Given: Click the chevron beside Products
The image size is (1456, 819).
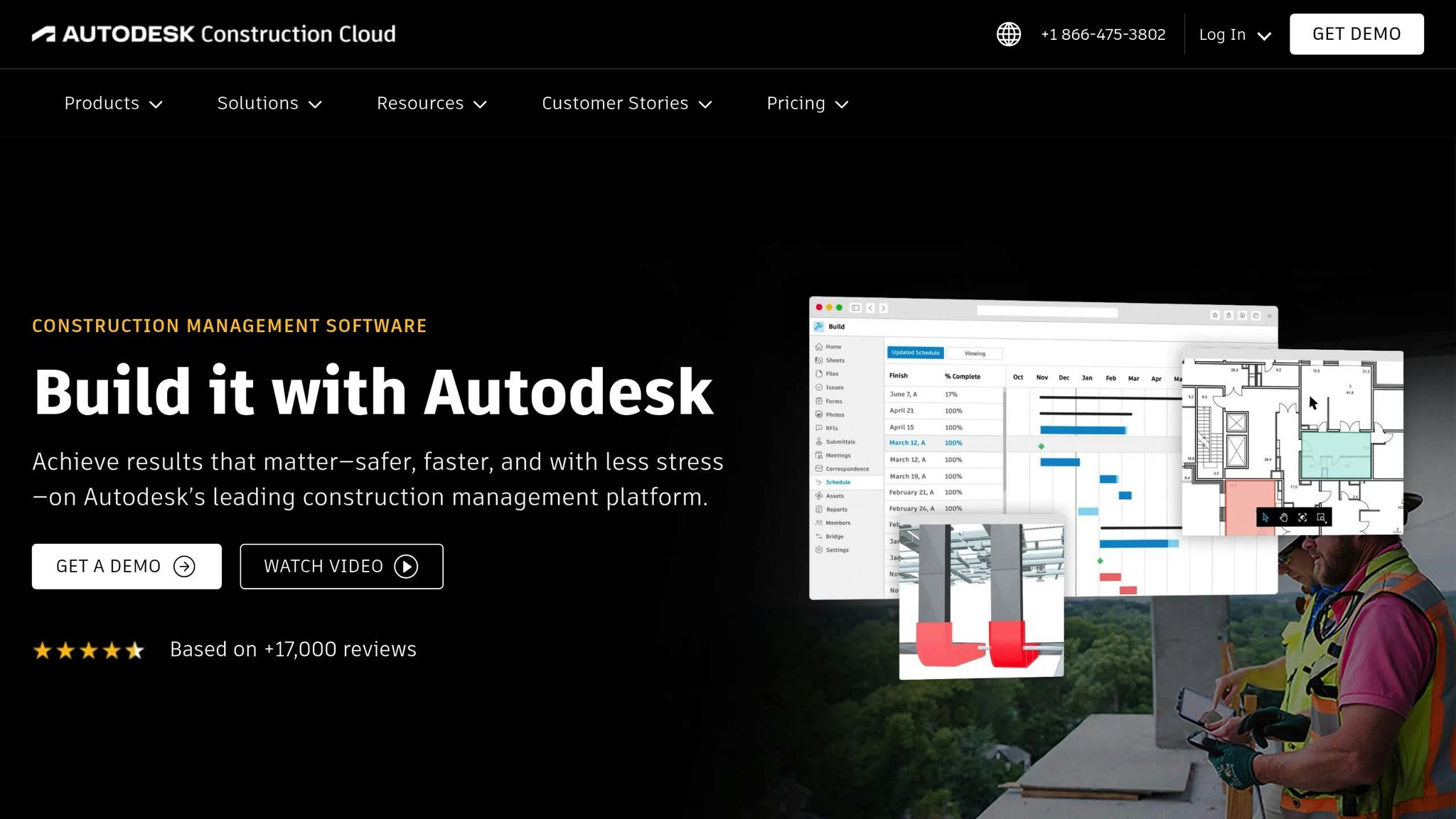Looking at the screenshot, I should point(156,105).
